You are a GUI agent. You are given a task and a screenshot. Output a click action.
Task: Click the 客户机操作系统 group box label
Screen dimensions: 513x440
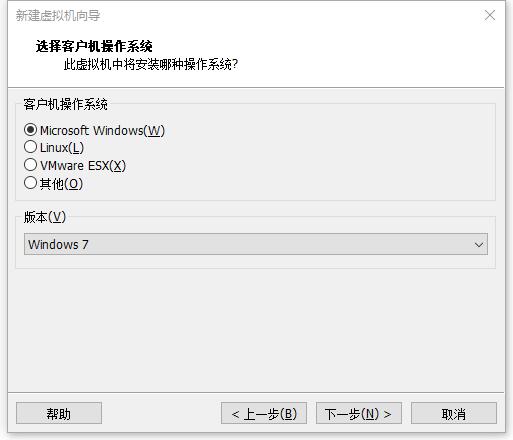pos(65,104)
